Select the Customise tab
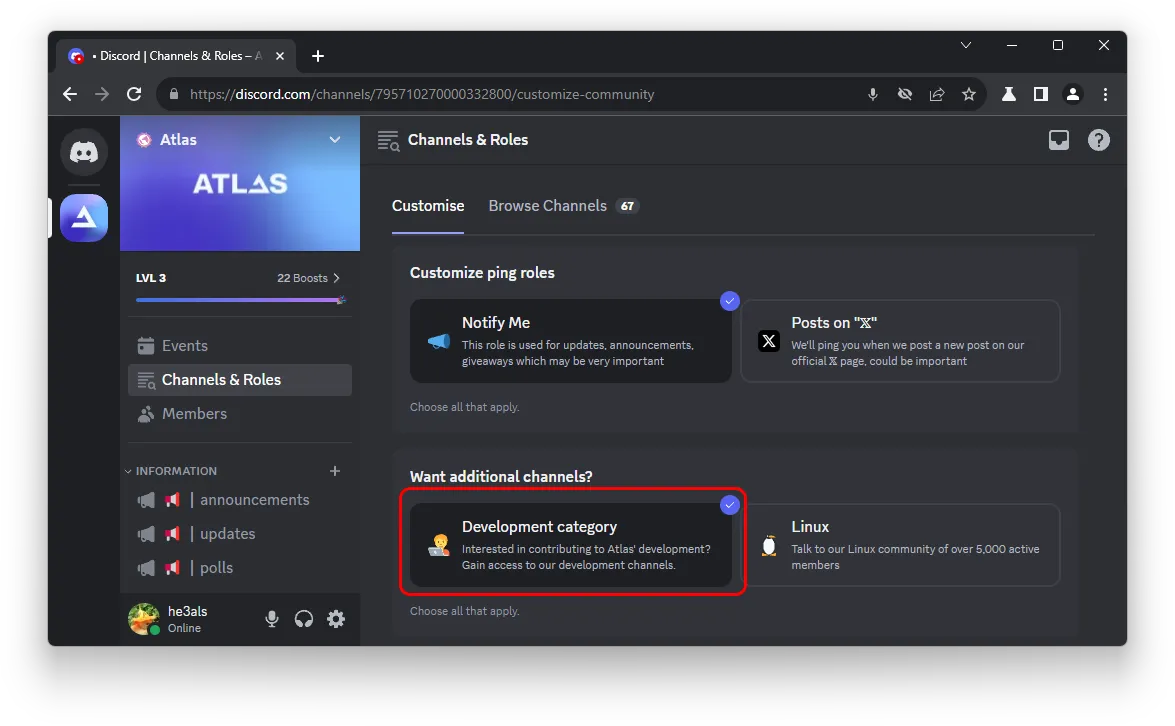The image size is (1175, 726). 428,205
